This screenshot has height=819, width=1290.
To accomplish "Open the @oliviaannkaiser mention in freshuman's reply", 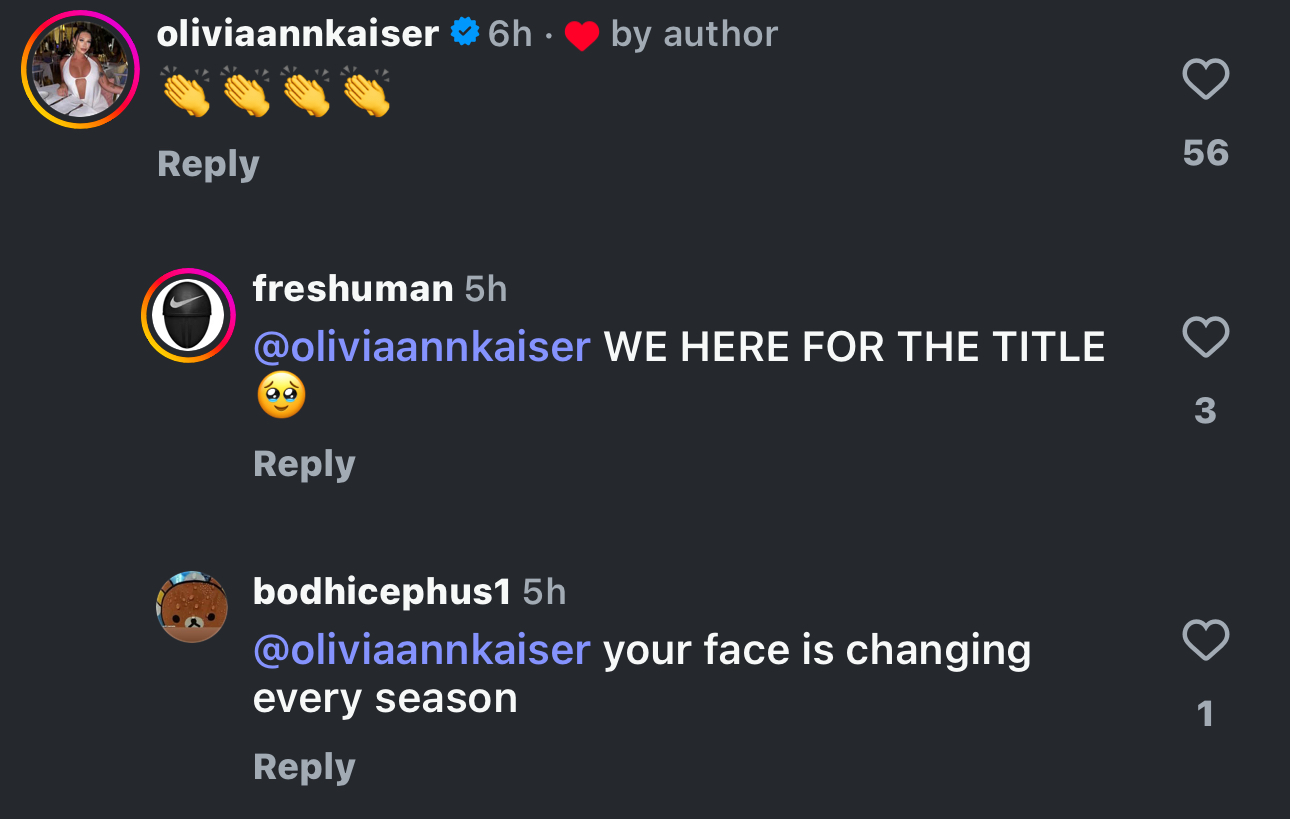I will pos(422,347).
